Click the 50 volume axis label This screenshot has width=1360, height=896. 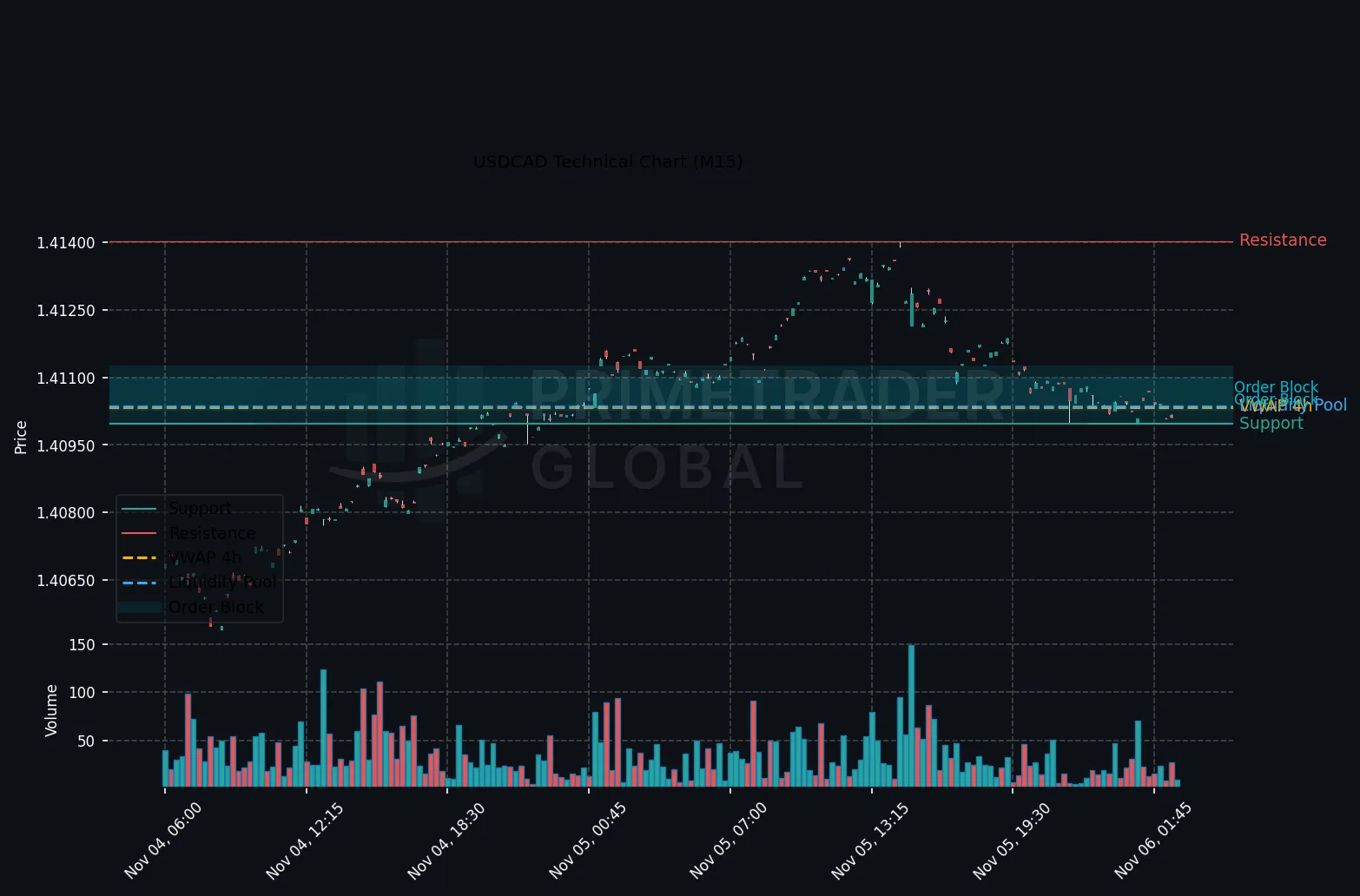coord(86,741)
